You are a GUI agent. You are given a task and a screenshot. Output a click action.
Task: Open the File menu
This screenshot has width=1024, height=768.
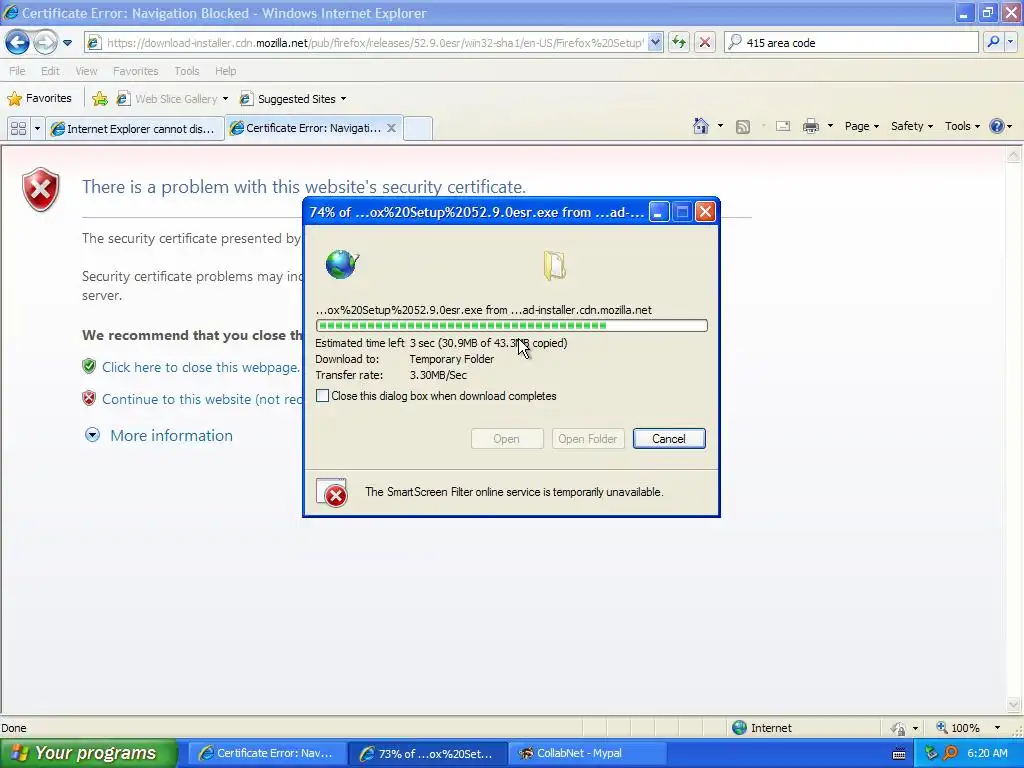tap(17, 71)
